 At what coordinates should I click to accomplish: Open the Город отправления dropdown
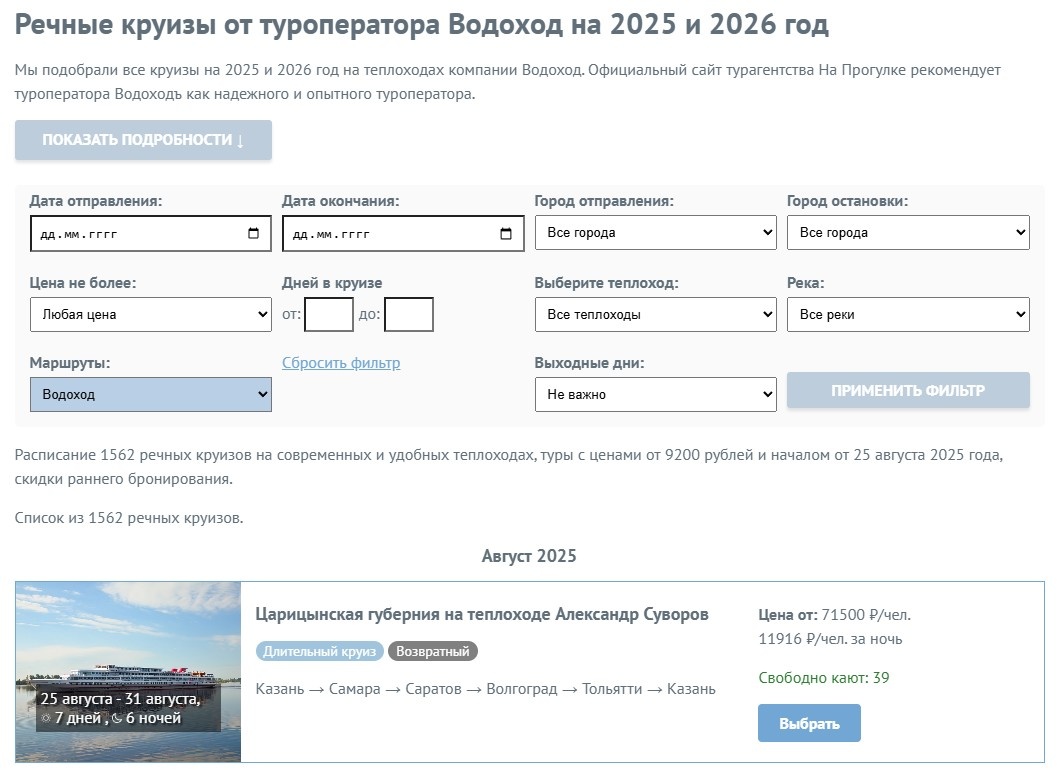tap(655, 232)
